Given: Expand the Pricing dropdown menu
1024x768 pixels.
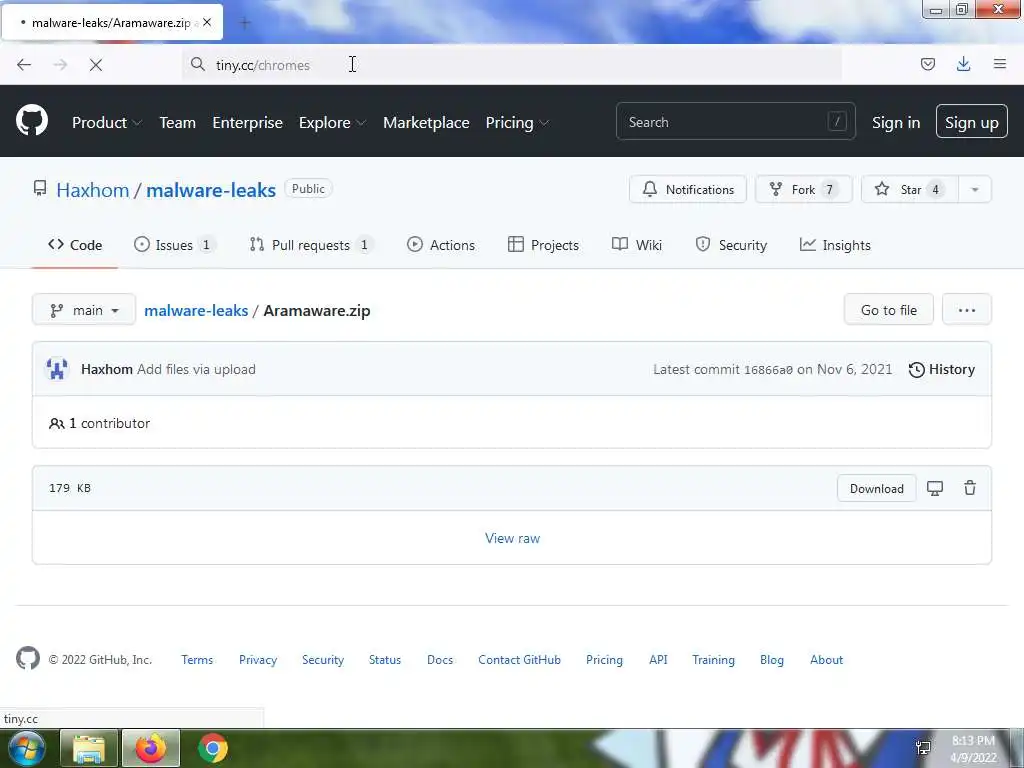Looking at the screenshot, I should 517,122.
